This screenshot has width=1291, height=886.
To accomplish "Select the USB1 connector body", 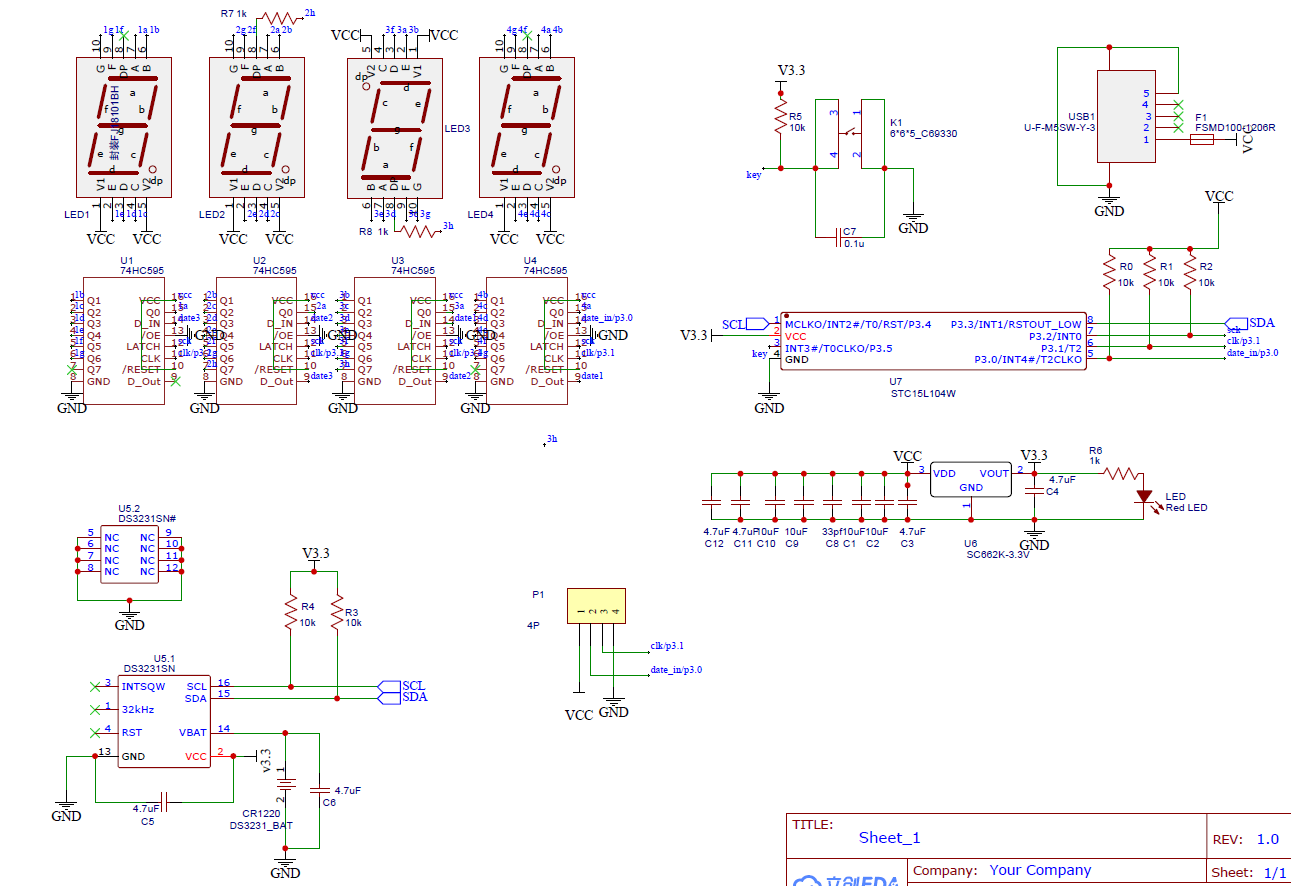I will click(1126, 116).
